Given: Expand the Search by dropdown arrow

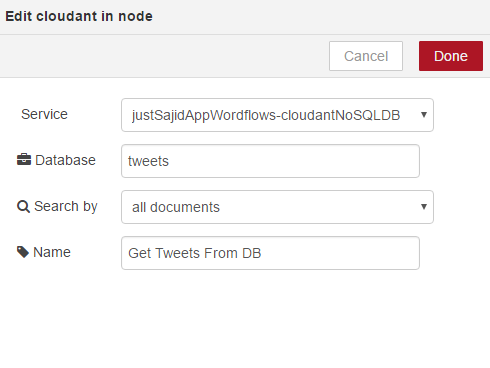Looking at the screenshot, I should (x=424, y=207).
